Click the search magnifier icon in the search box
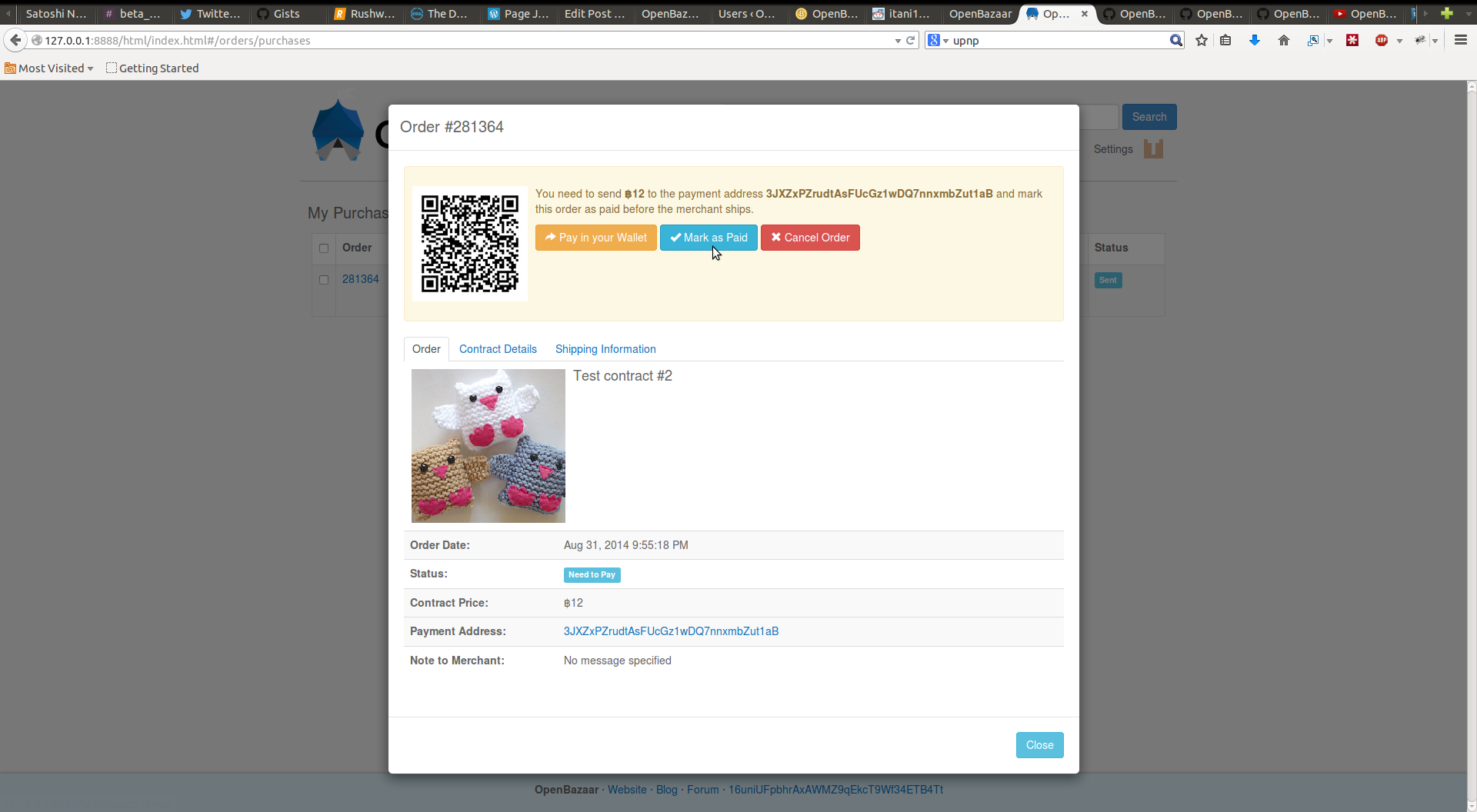This screenshot has width=1477, height=812. 1175,40
